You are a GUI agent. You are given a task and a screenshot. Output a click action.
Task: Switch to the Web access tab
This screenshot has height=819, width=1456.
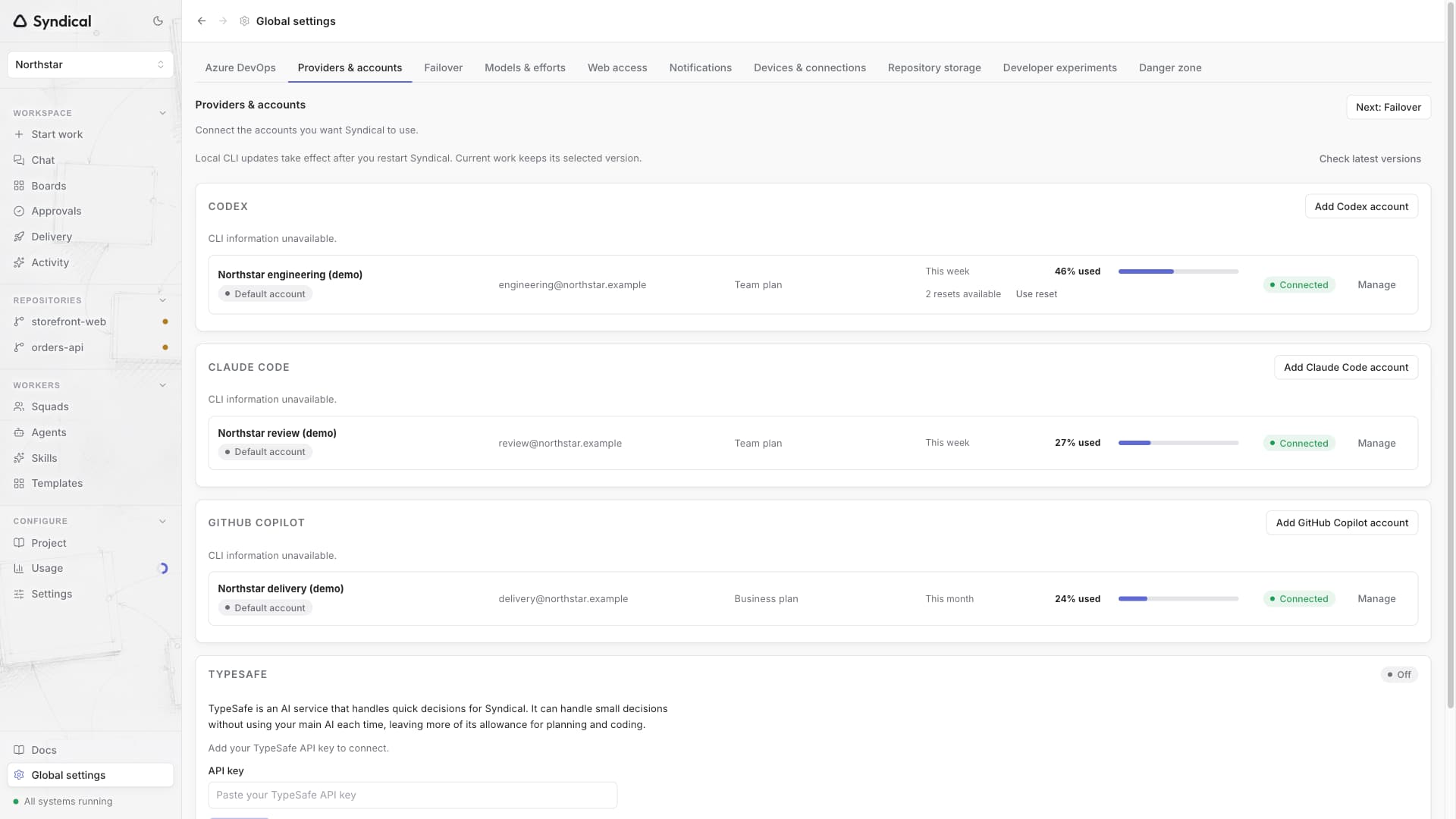click(617, 67)
